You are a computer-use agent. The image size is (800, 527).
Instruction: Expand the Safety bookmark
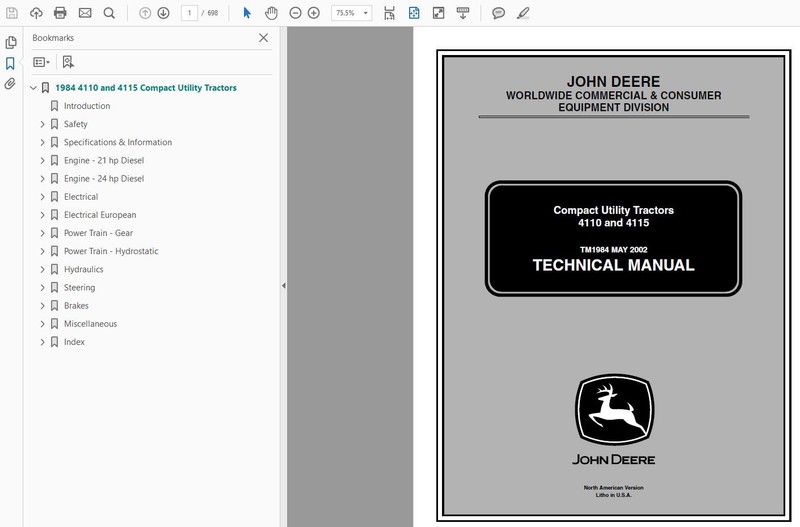point(42,124)
